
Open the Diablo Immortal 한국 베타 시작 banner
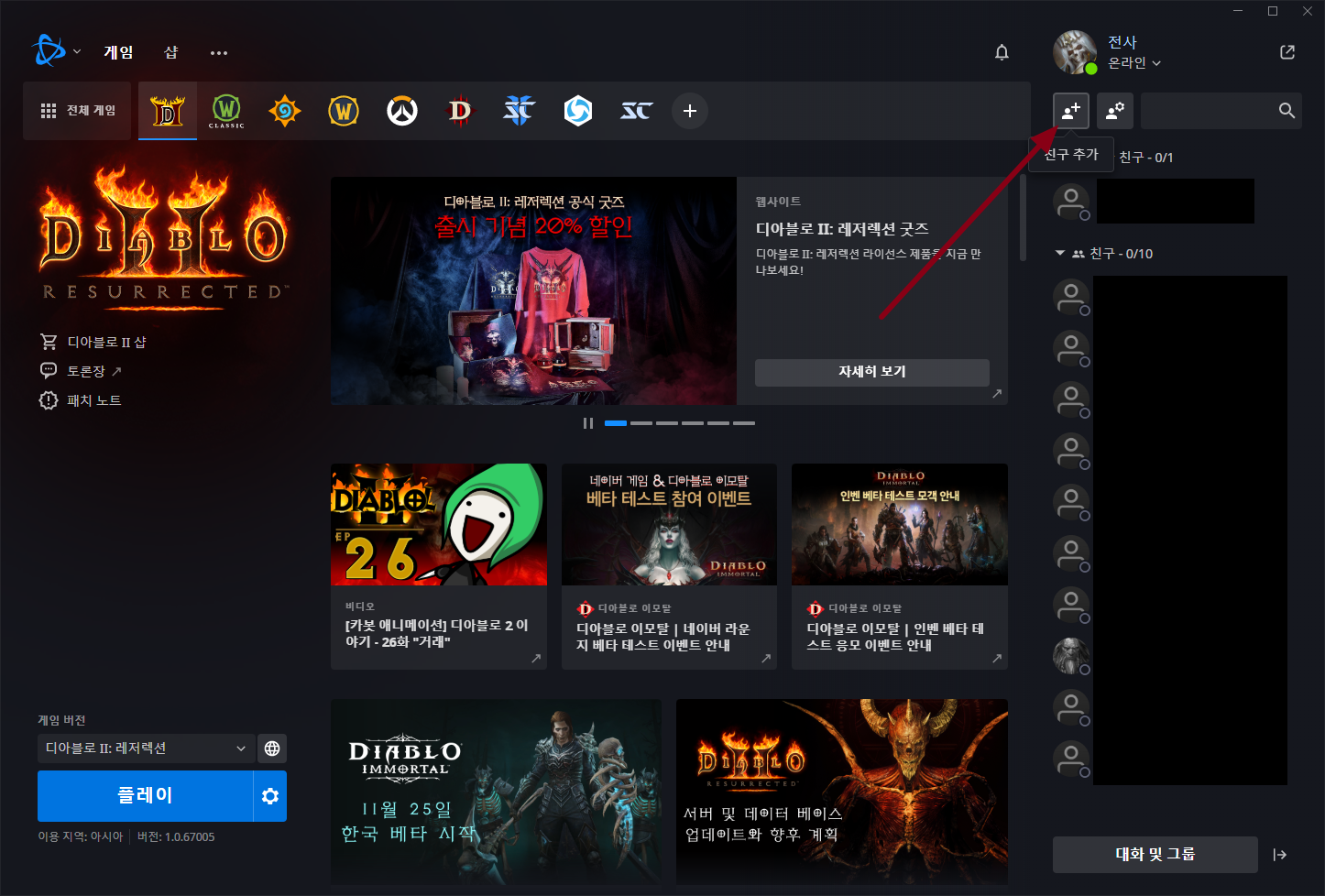496,792
